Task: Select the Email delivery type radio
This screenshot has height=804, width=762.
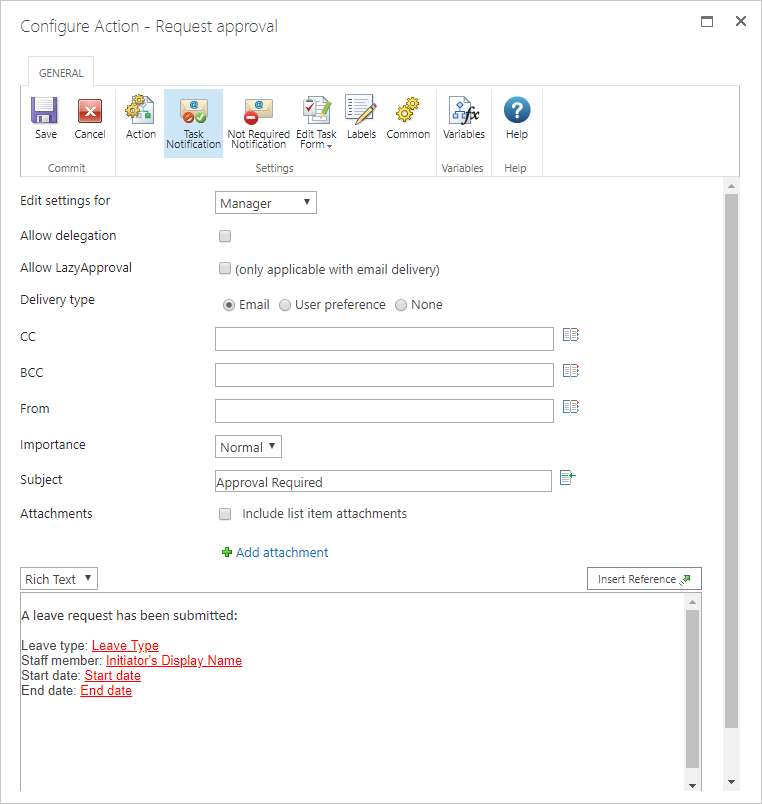Action: click(x=229, y=305)
